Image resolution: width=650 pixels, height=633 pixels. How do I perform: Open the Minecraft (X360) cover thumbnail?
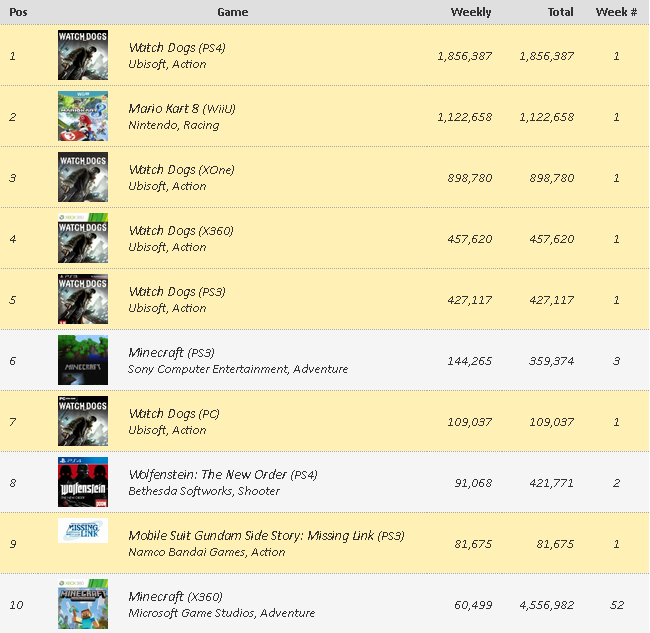coord(83,604)
